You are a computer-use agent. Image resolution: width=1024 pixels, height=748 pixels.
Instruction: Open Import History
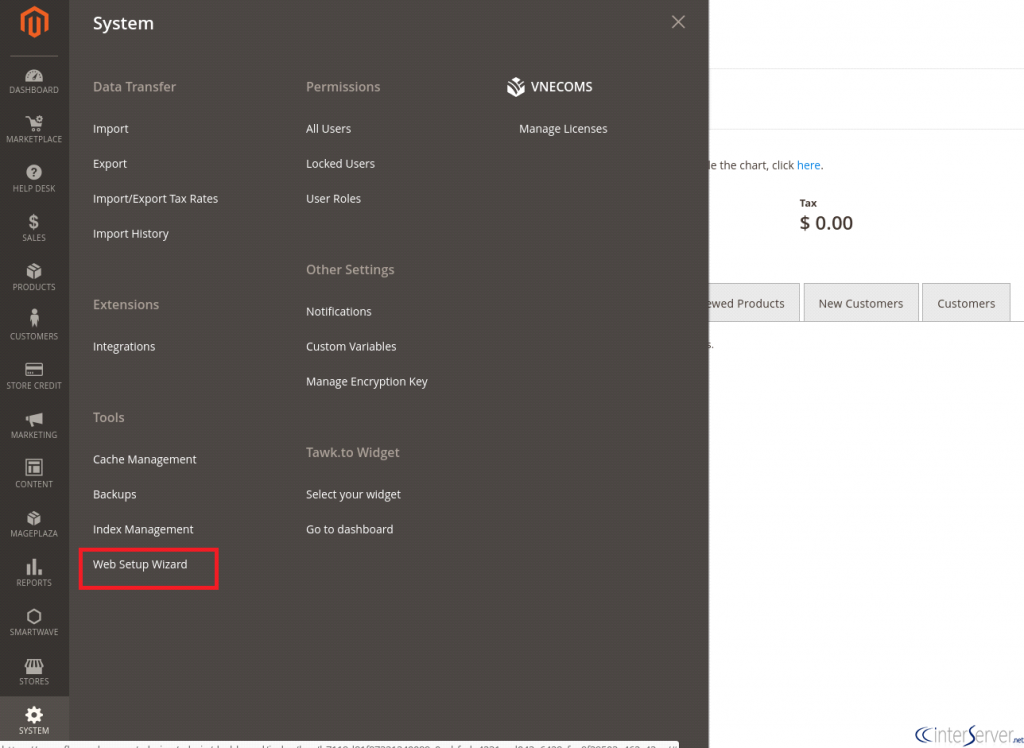pyautogui.click(x=131, y=234)
